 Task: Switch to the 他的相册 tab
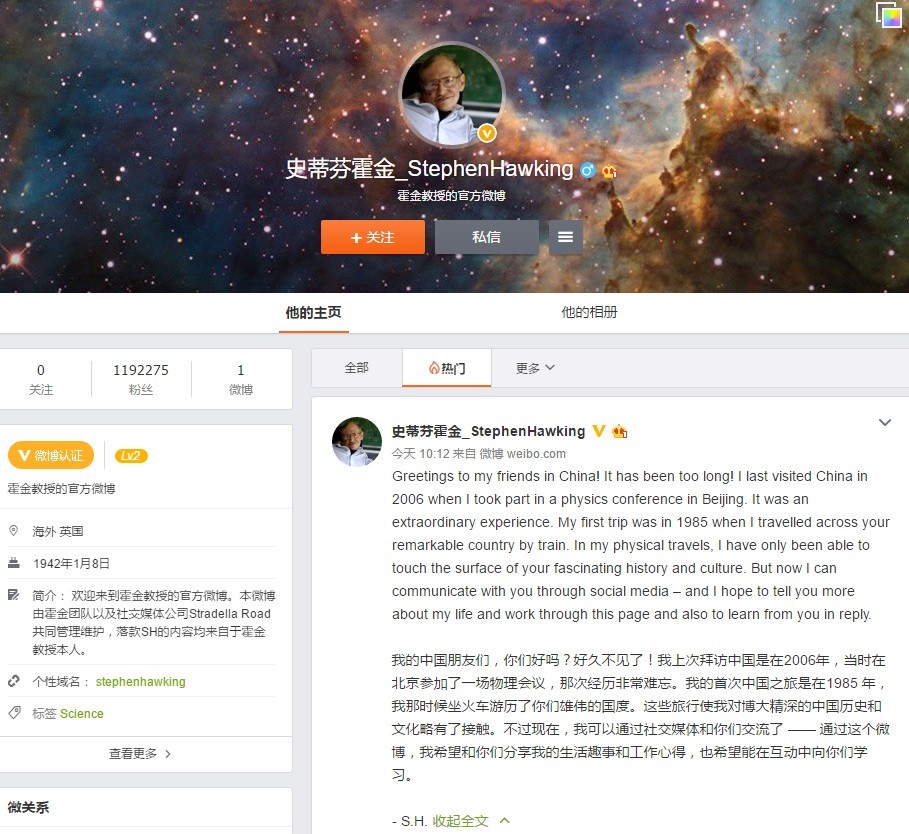589,312
